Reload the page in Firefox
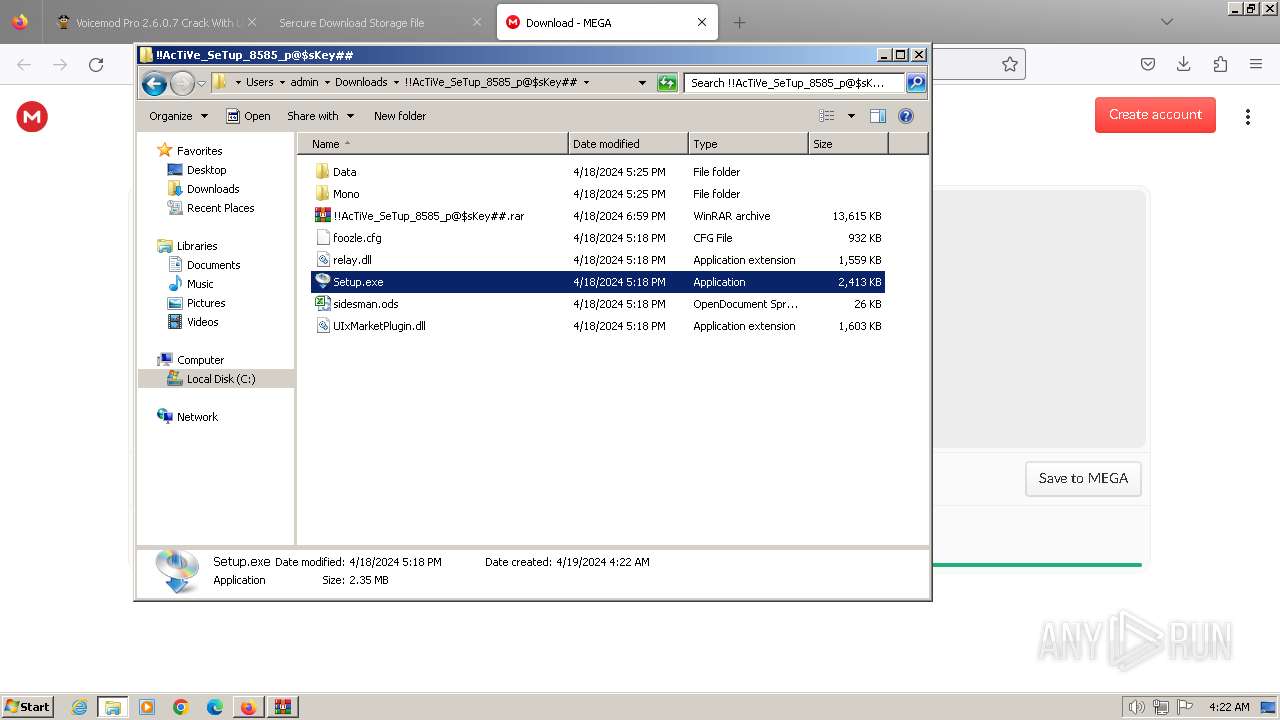 (x=96, y=64)
